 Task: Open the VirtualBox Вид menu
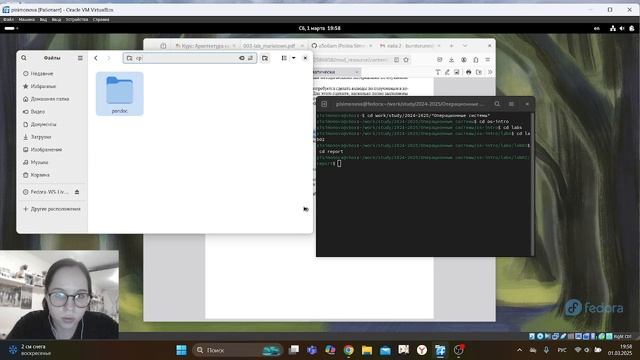tap(43, 20)
